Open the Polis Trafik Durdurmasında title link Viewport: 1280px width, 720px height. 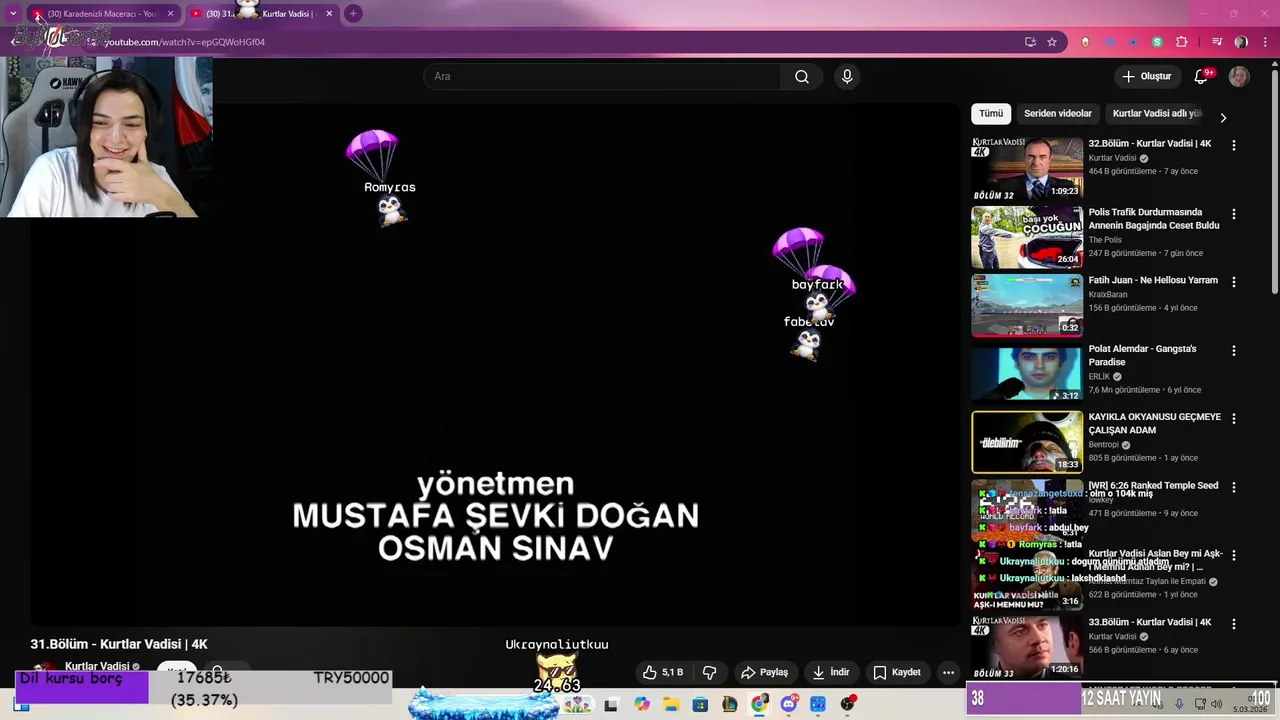(1154, 219)
